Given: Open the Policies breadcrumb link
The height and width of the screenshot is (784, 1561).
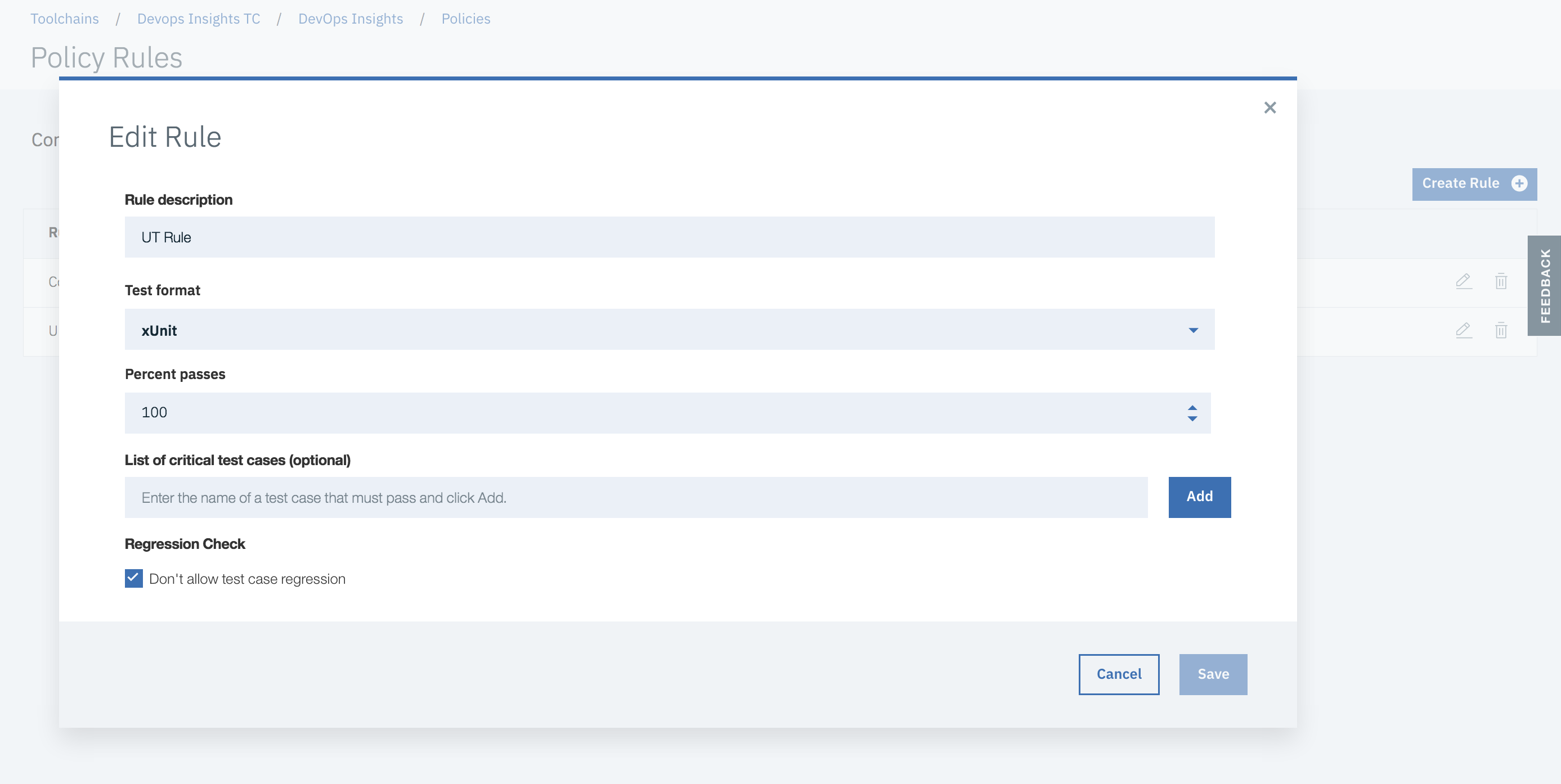Looking at the screenshot, I should 465,19.
